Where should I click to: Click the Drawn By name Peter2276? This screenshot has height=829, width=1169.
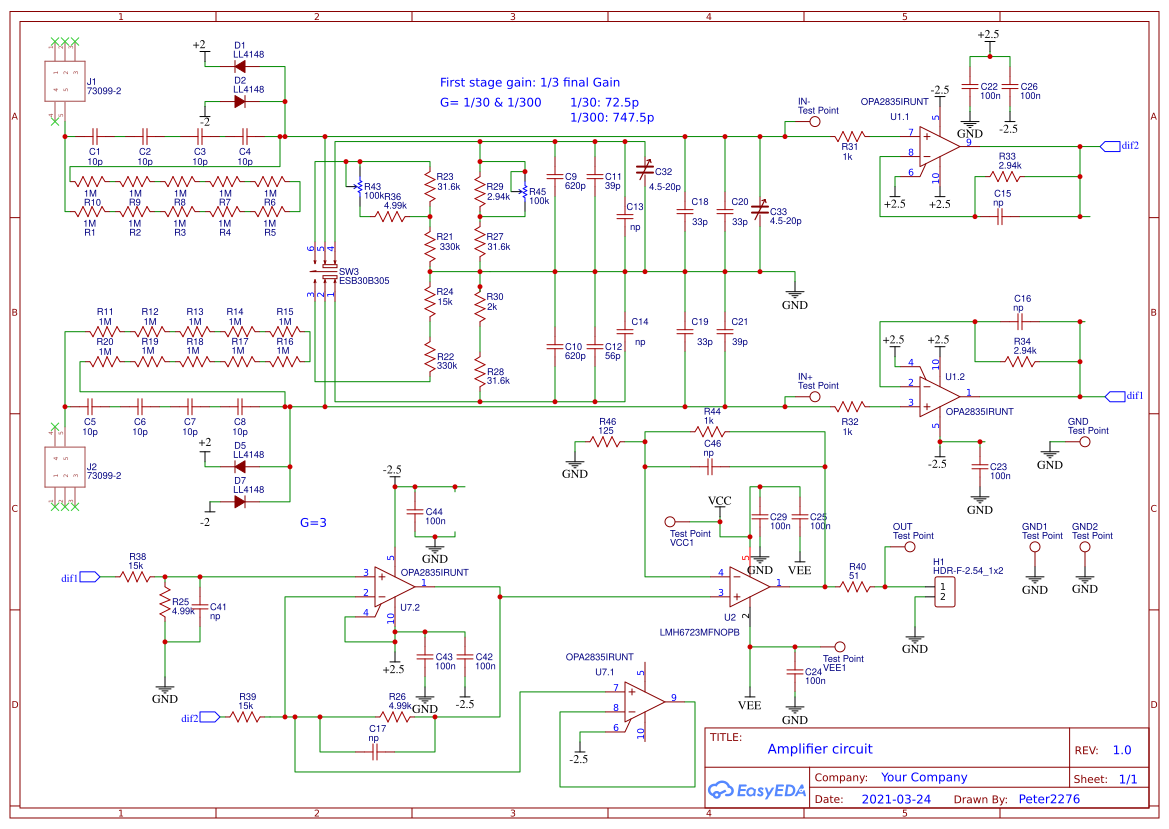point(1048,798)
